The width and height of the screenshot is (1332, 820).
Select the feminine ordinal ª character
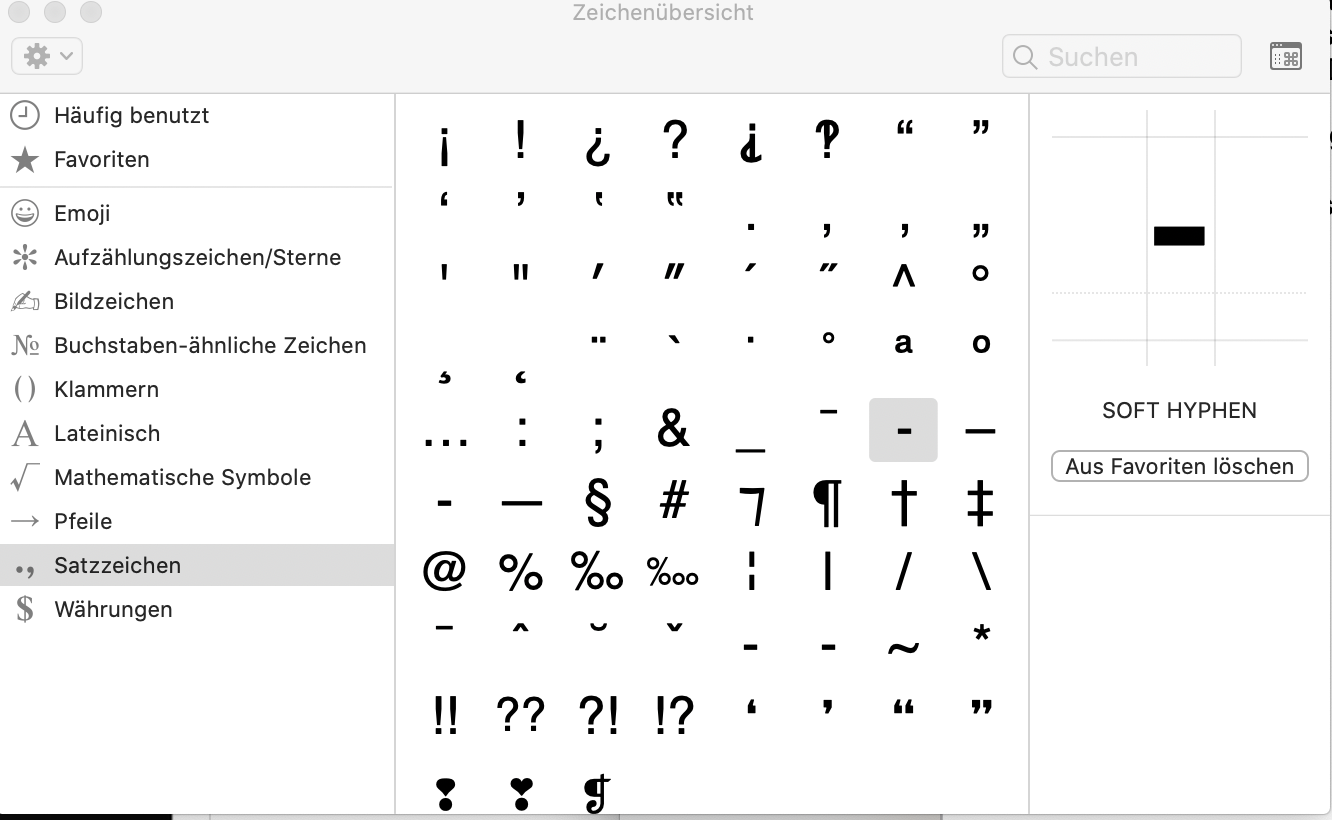click(904, 342)
